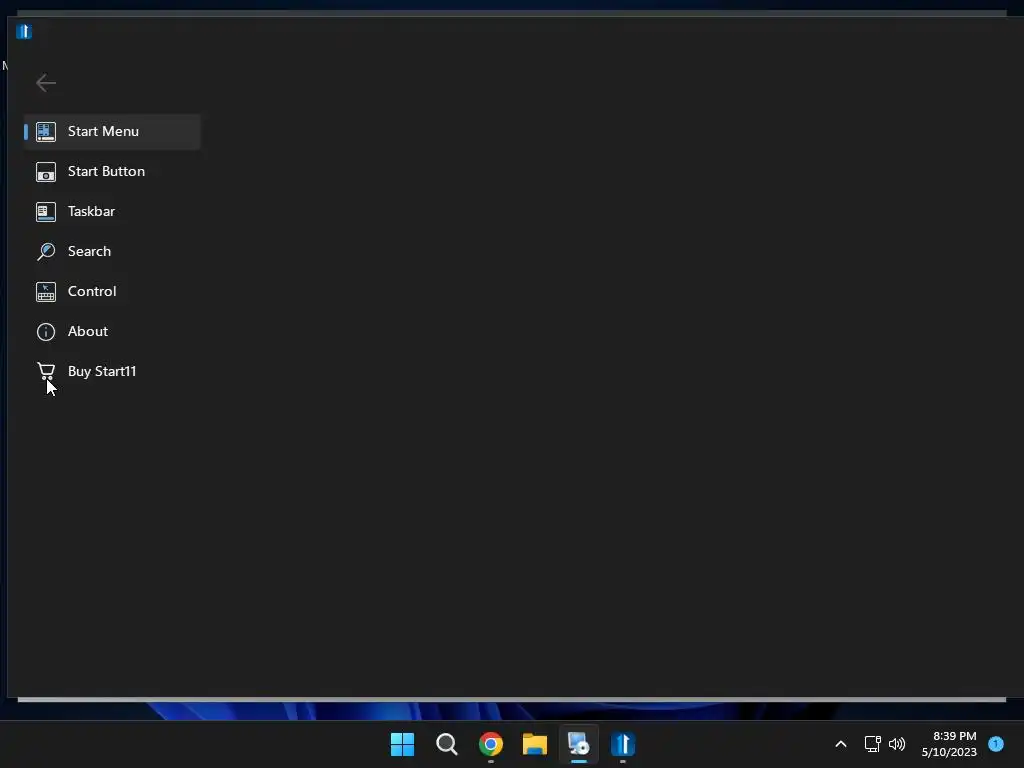Open network status tray icon

click(x=872, y=744)
